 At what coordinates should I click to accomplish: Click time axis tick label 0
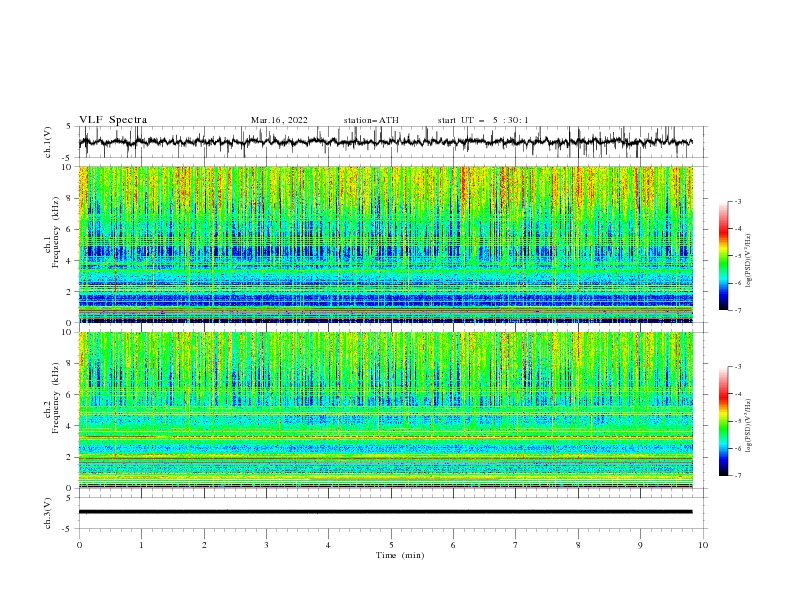click(79, 545)
